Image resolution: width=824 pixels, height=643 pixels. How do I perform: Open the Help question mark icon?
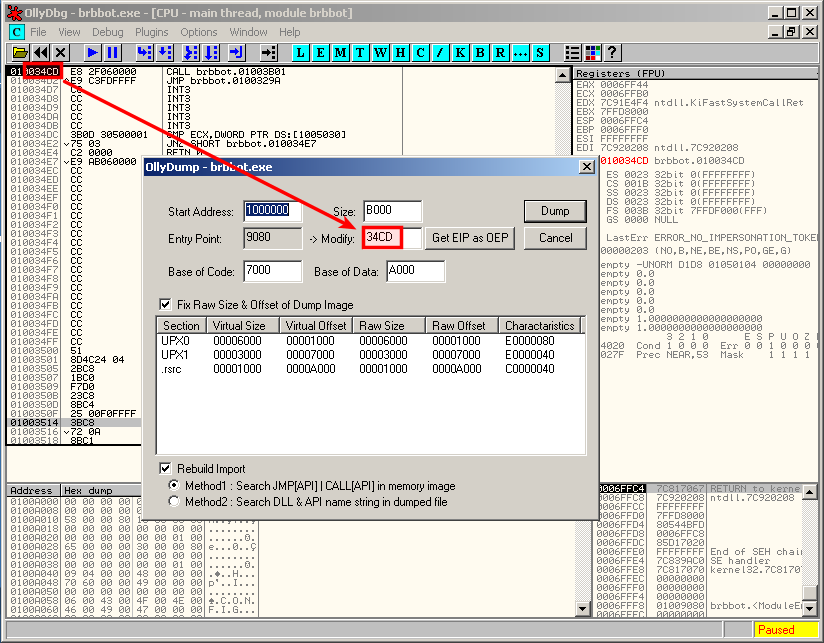612,52
